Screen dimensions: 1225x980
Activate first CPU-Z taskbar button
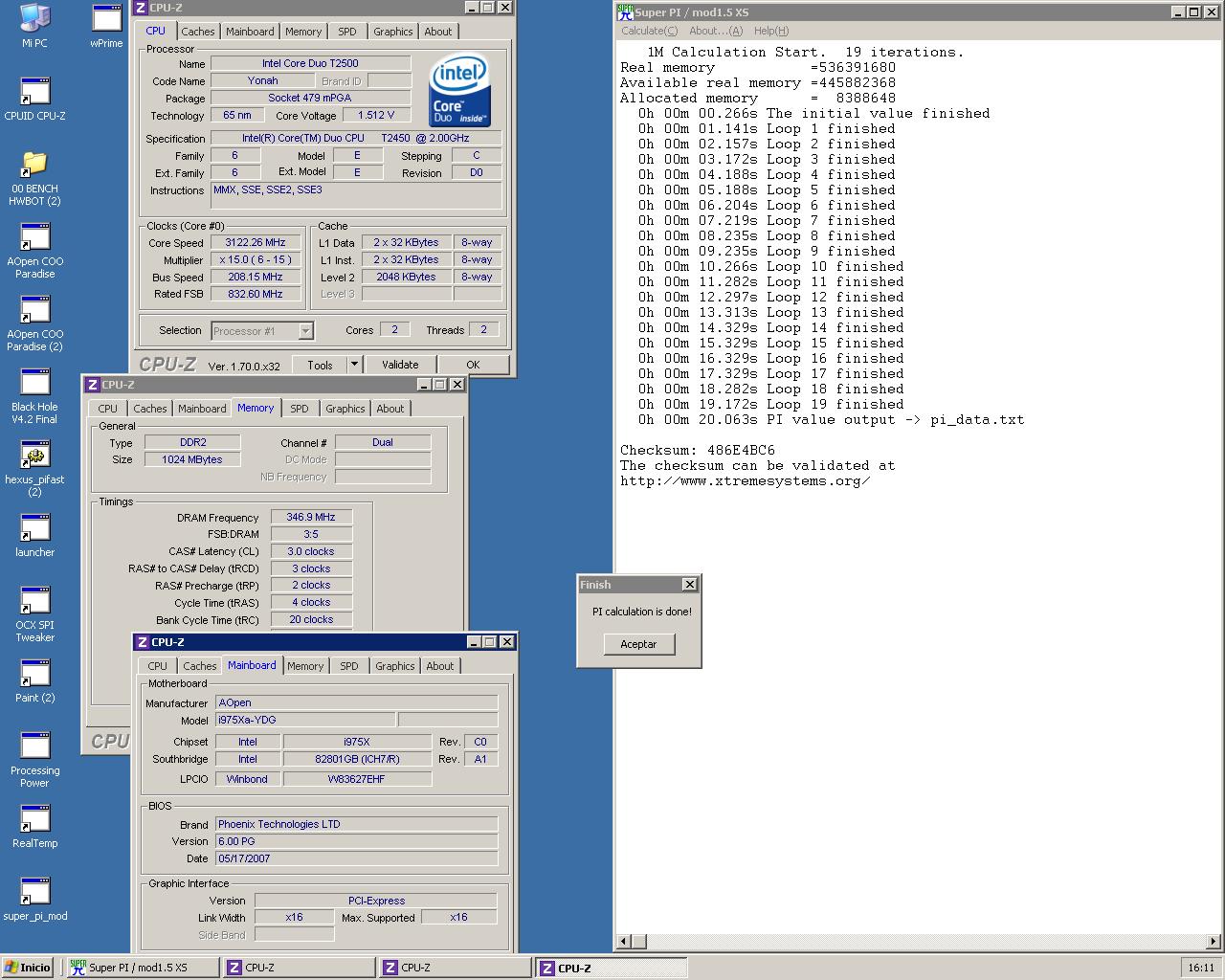coord(299,968)
